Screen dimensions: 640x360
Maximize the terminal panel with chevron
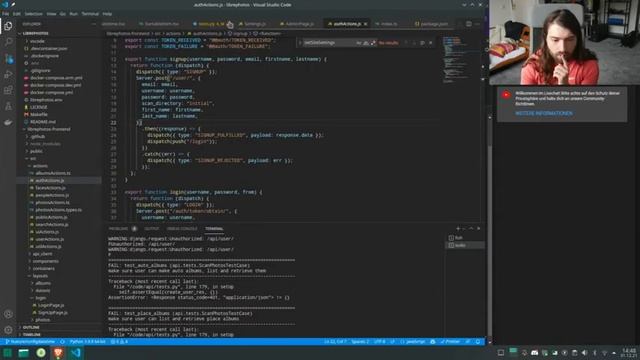point(471,229)
